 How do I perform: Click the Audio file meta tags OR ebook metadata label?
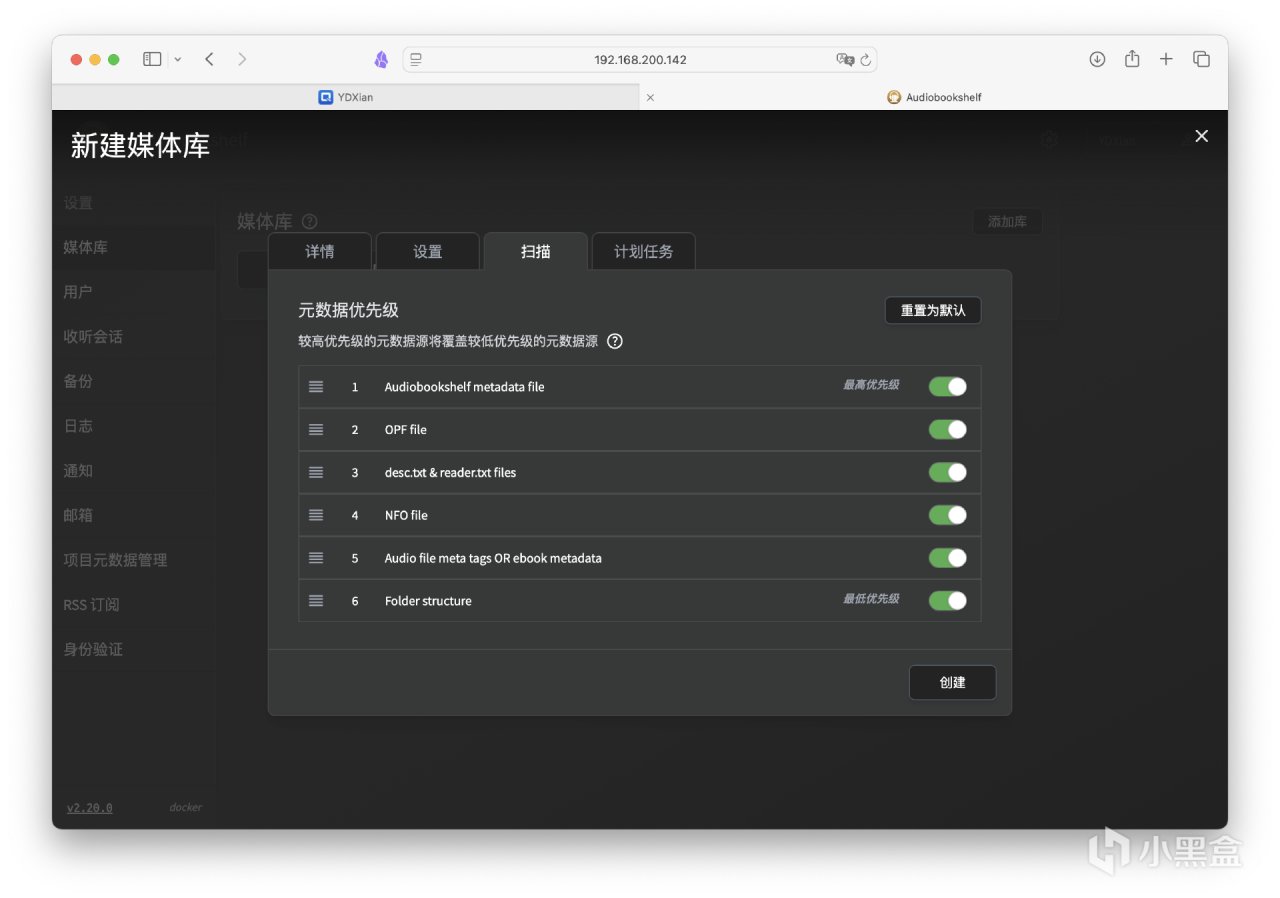coord(493,558)
